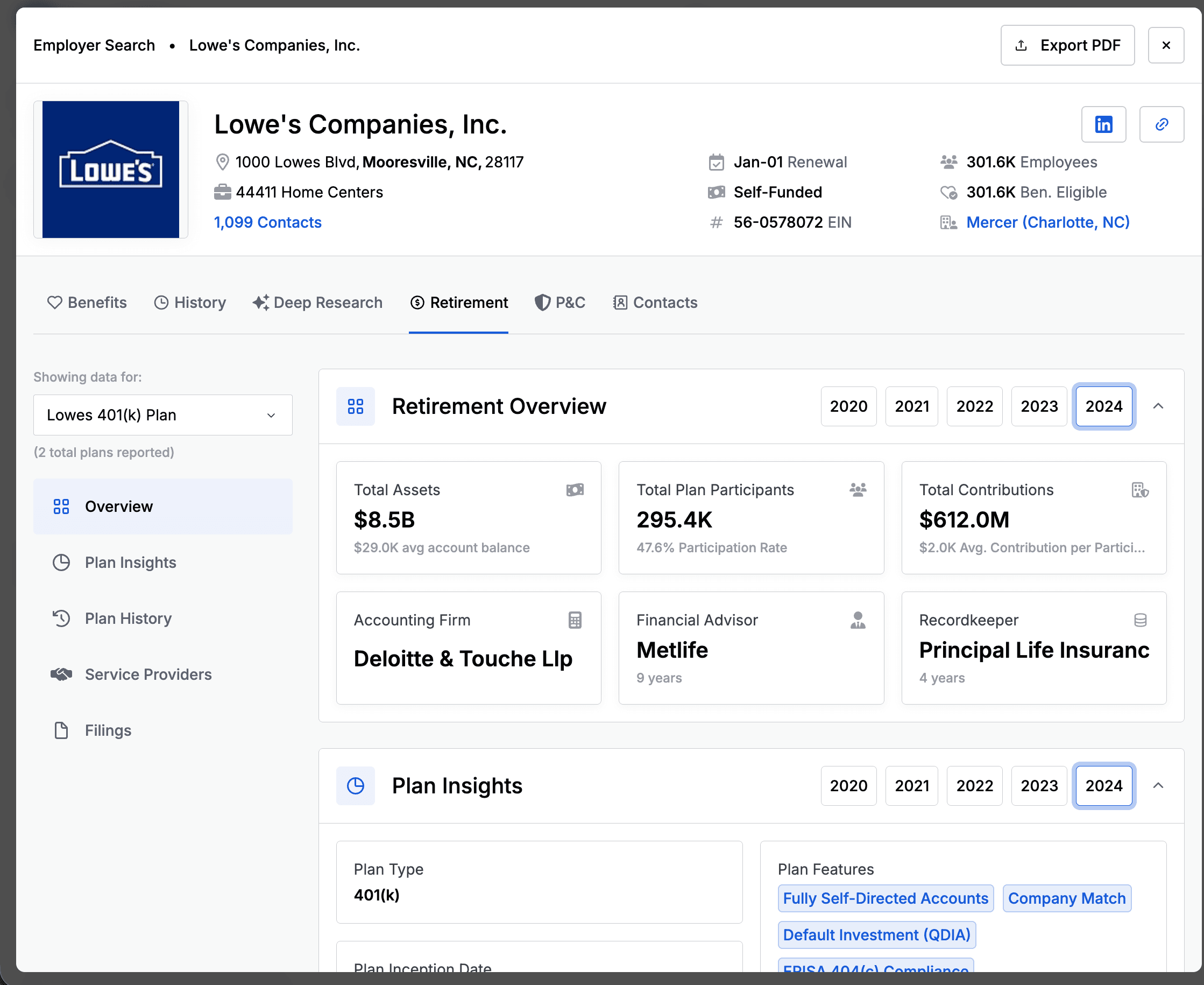Click the Plan Insights pie chart icon
Viewport: 1204px width, 985px height.
pos(356,785)
